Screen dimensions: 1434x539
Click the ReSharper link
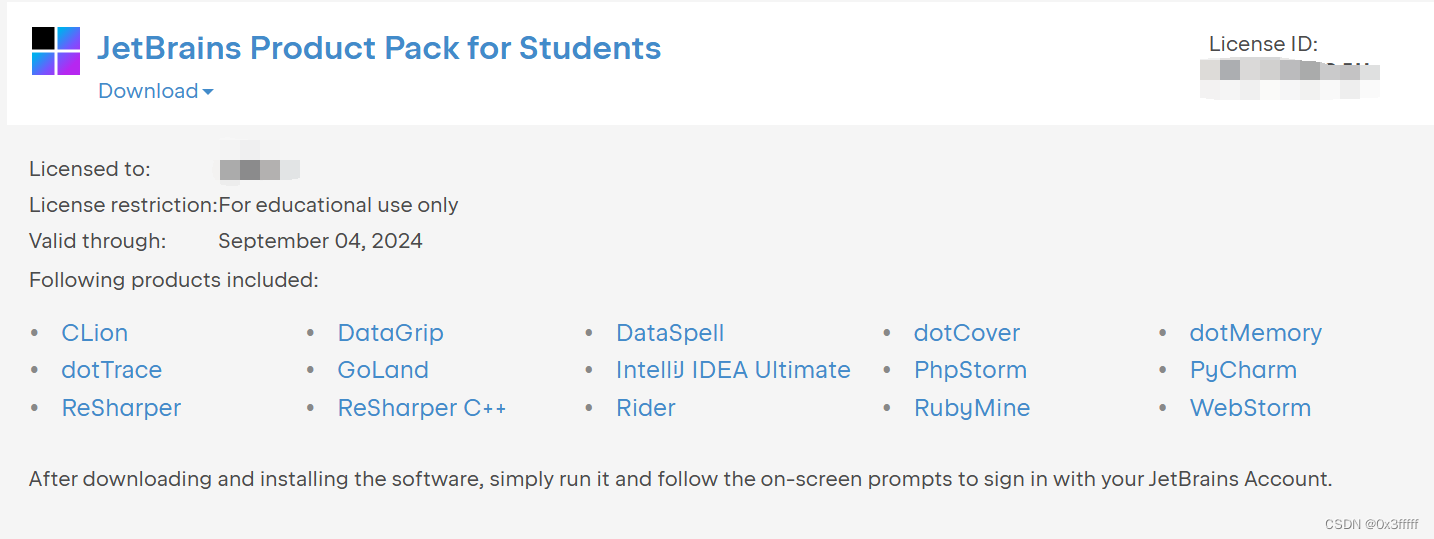click(121, 408)
